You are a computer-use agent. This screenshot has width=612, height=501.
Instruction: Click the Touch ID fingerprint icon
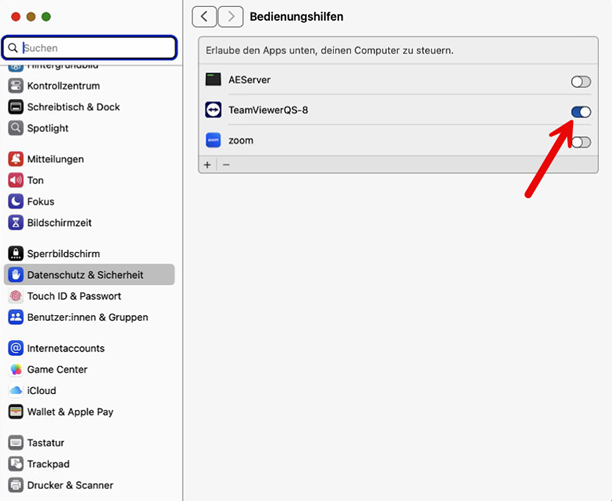(x=16, y=296)
